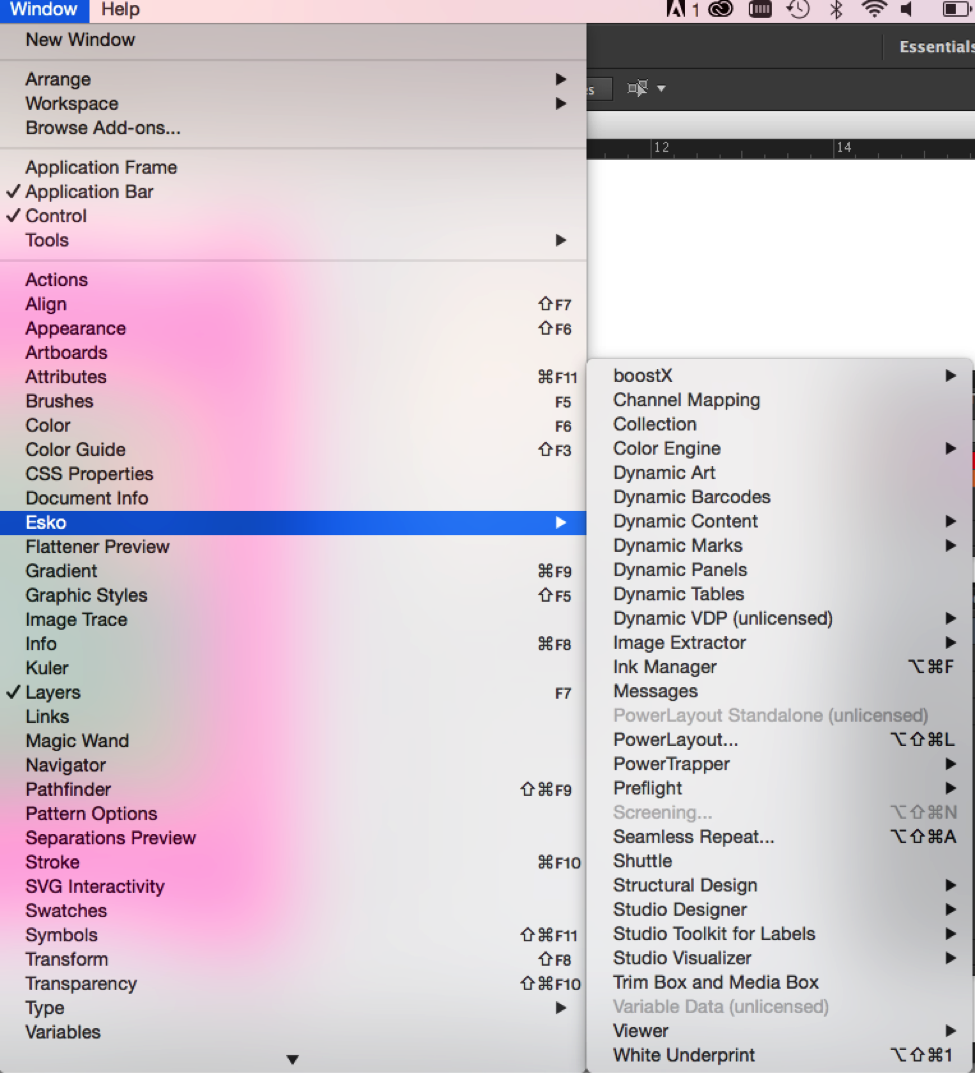This screenshot has width=975, height=1073.
Task: Open the Collection panel in Esko submenu
Action: 780,424
